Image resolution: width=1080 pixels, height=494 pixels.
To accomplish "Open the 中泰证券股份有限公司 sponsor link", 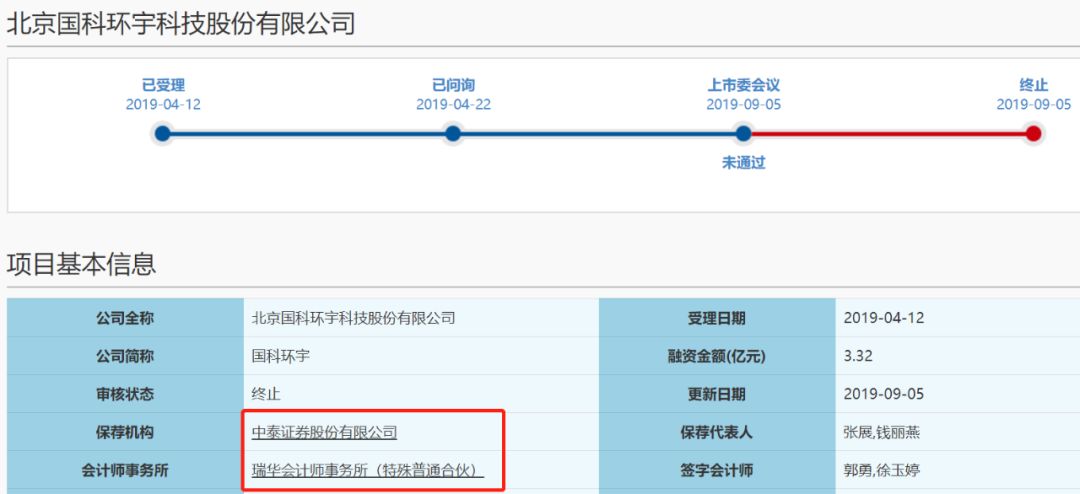I will pos(324,433).
